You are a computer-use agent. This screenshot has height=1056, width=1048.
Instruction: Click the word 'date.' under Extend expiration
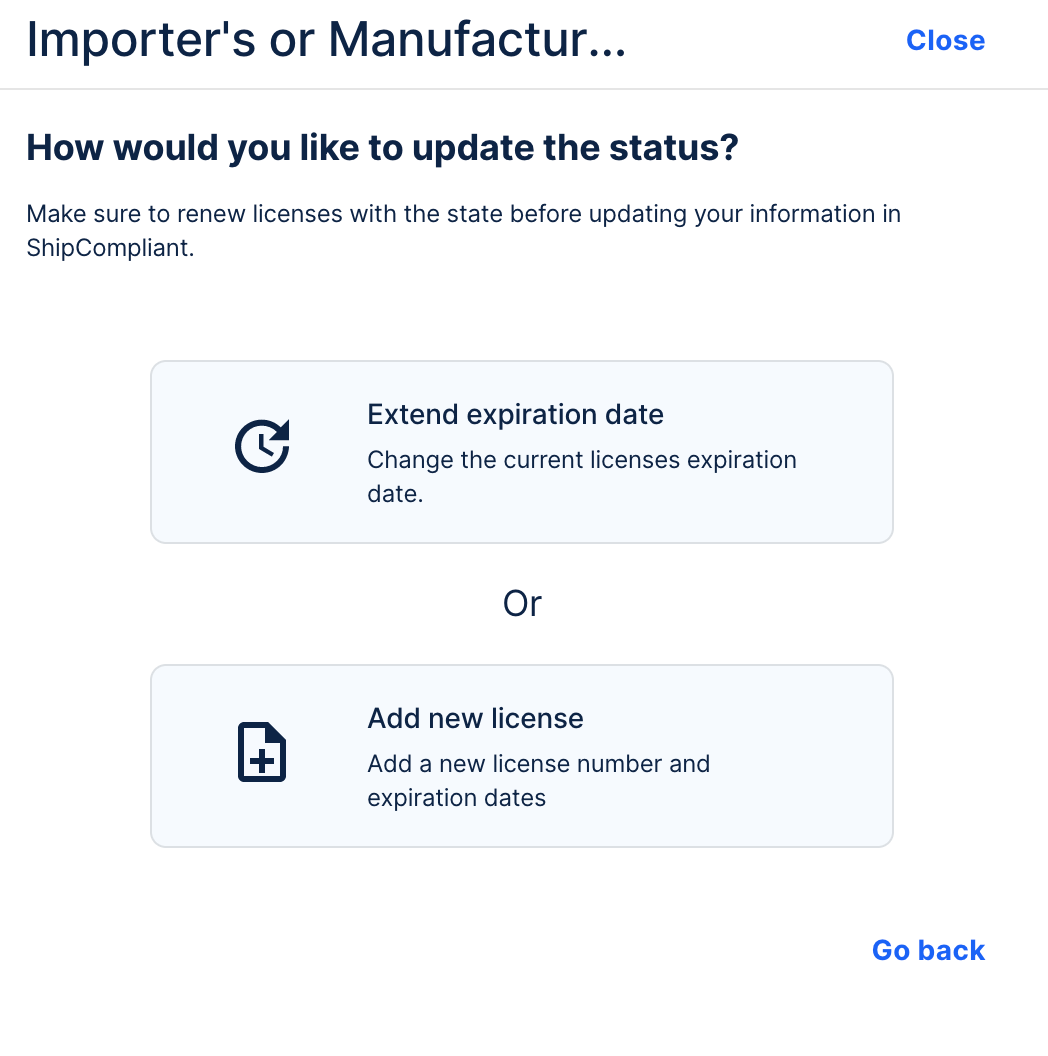395,494
